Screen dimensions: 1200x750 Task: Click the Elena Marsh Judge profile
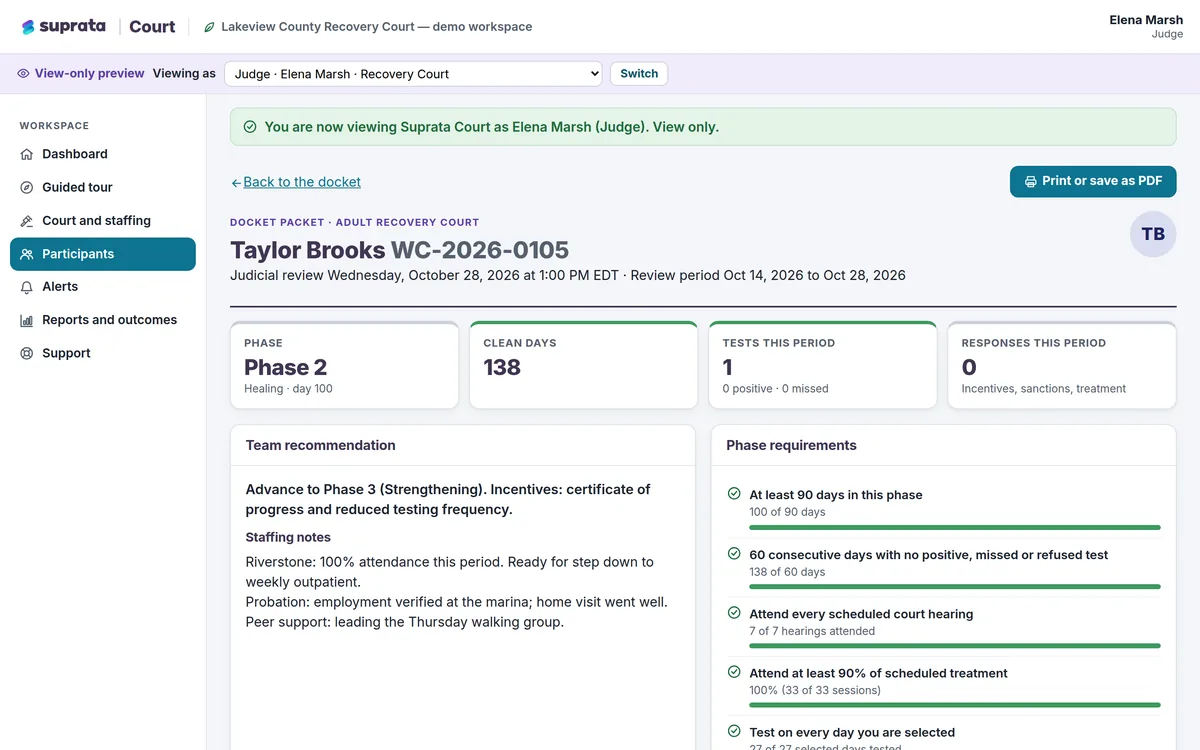(x=1146, y=27)
